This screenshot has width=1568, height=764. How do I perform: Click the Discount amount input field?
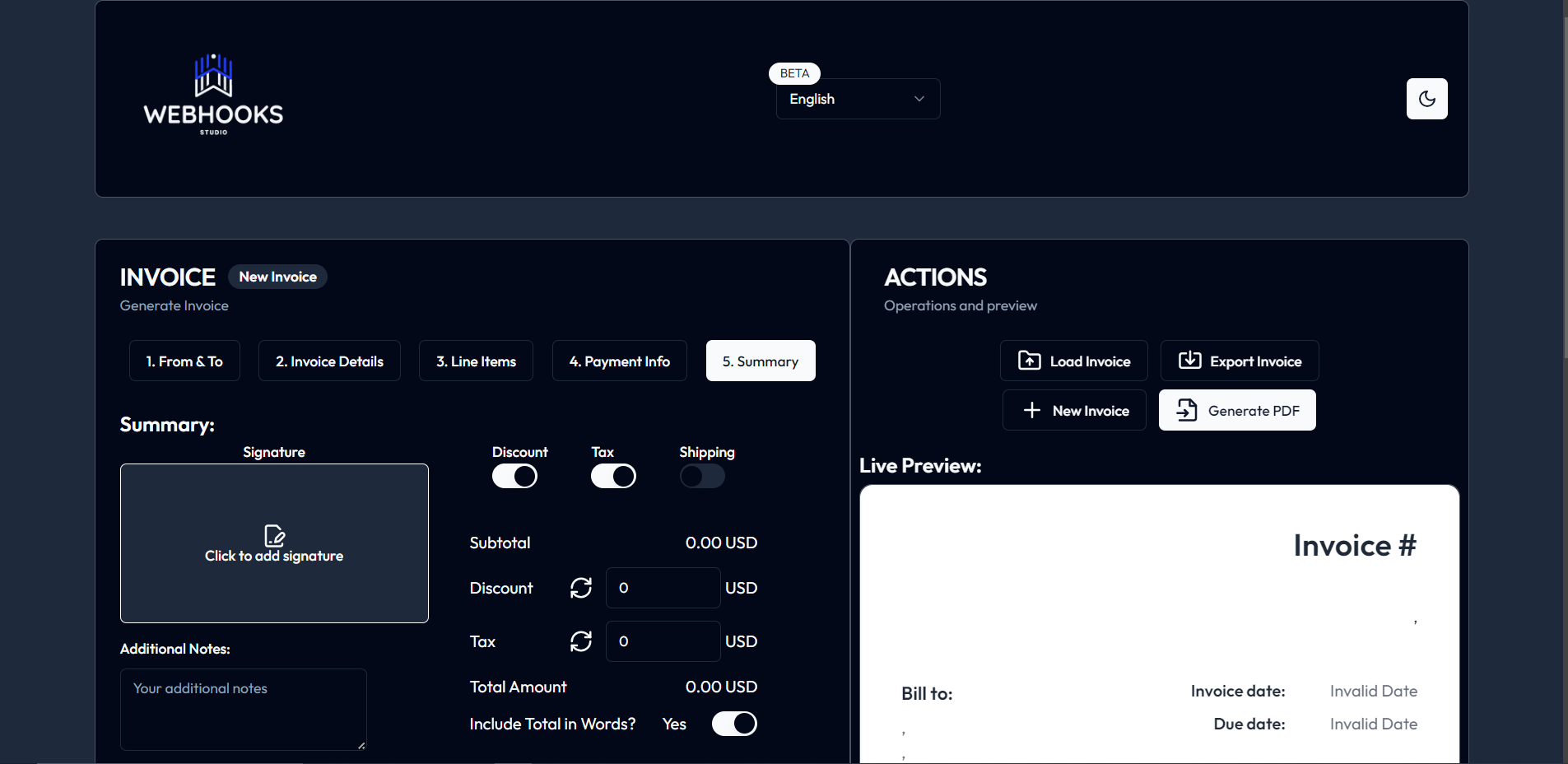point(663,588)
